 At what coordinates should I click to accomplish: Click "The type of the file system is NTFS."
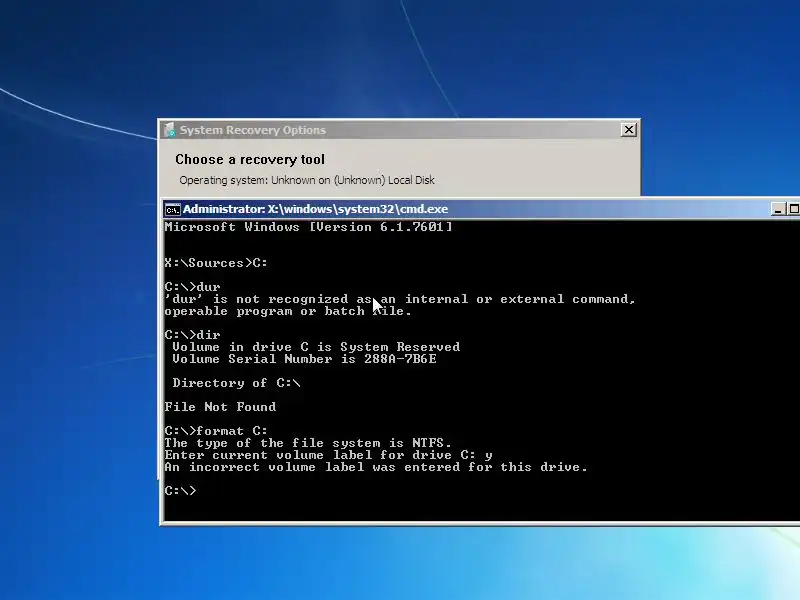[308, 443]
